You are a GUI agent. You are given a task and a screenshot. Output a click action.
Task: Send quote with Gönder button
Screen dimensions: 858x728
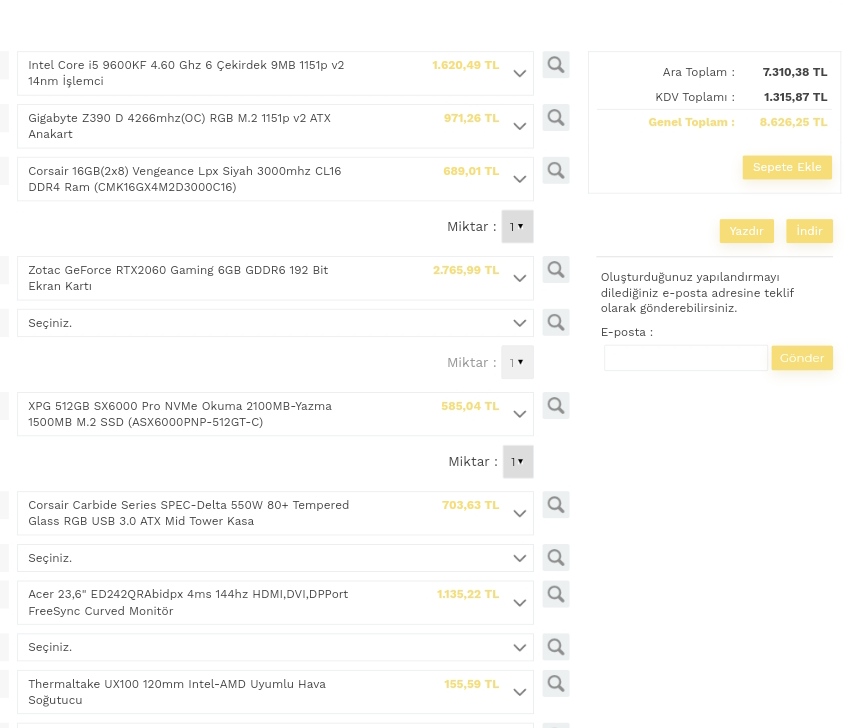802,358
